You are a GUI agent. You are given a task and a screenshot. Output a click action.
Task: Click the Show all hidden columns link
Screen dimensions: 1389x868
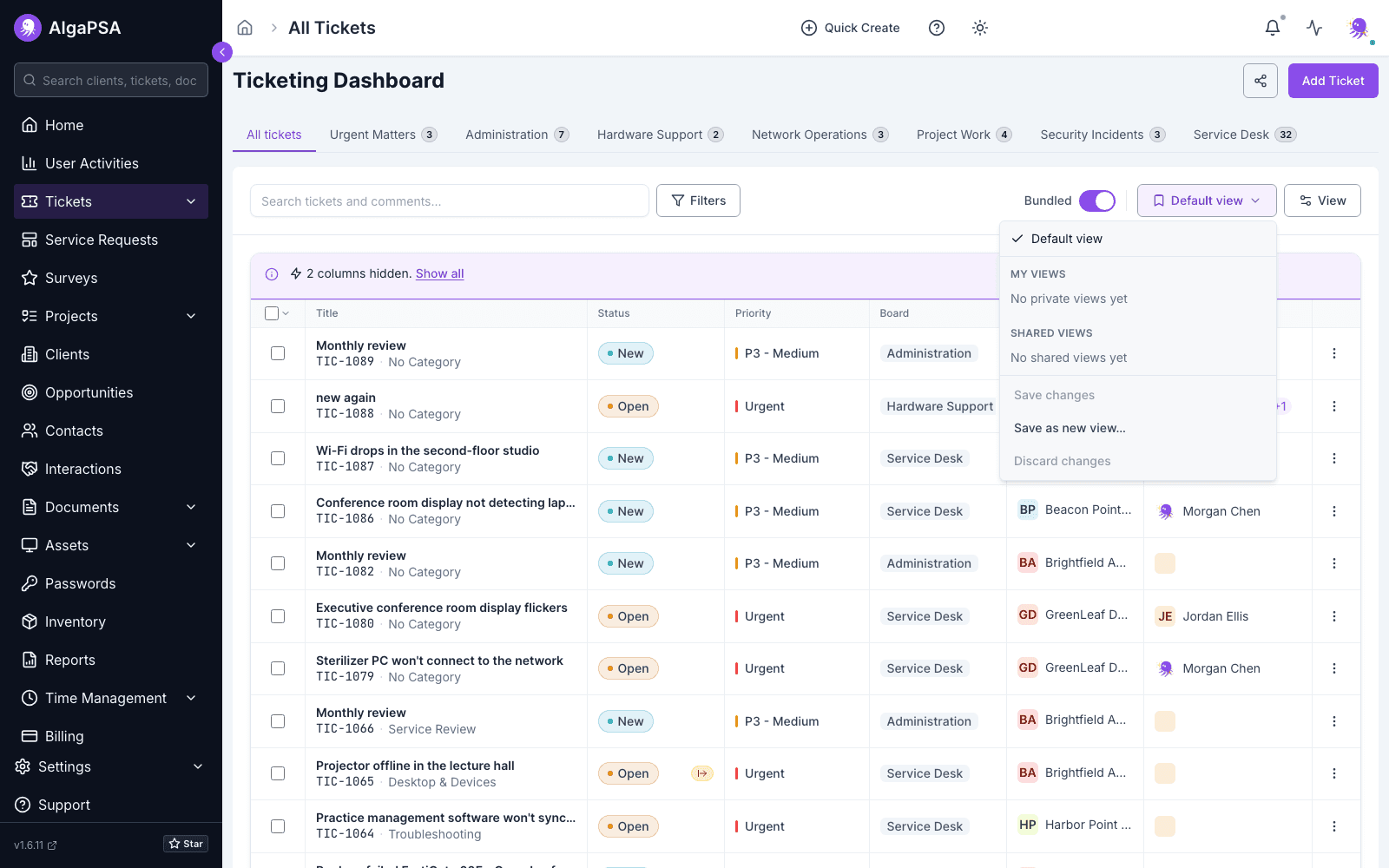click(x=439, y=273)
